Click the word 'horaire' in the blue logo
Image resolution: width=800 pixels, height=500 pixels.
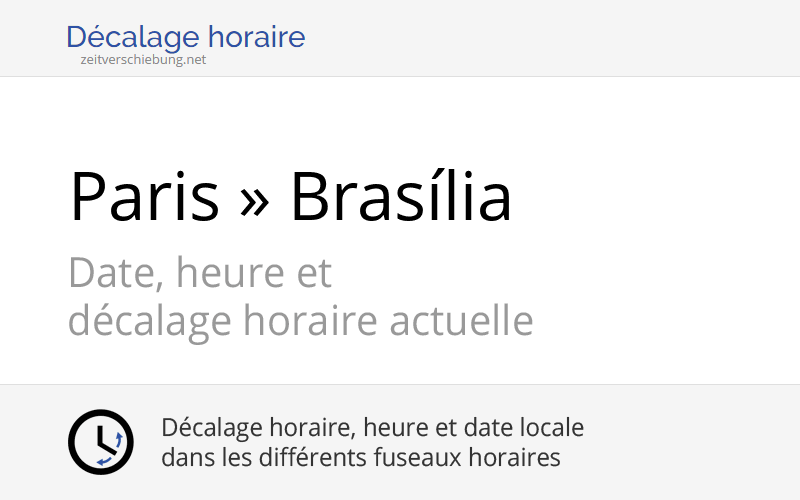[257, 38]
